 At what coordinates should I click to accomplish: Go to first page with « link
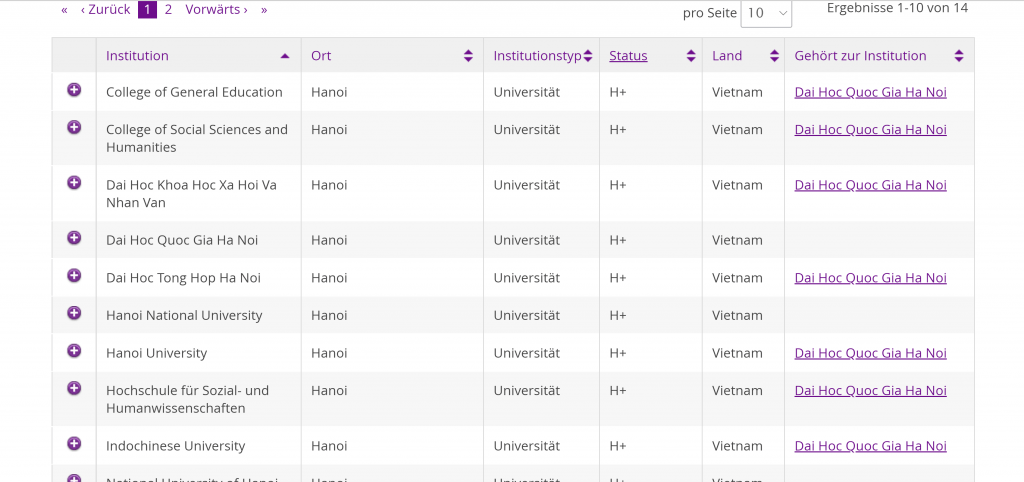[64, 10]
